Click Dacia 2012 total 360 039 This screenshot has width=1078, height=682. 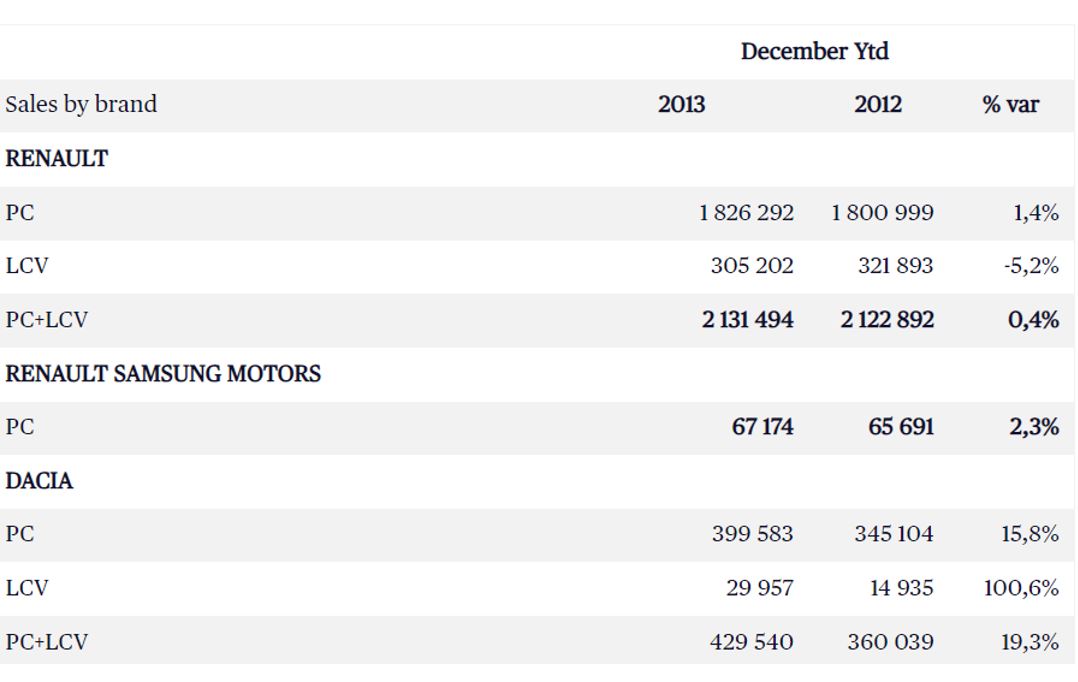(x=894, y=642)
